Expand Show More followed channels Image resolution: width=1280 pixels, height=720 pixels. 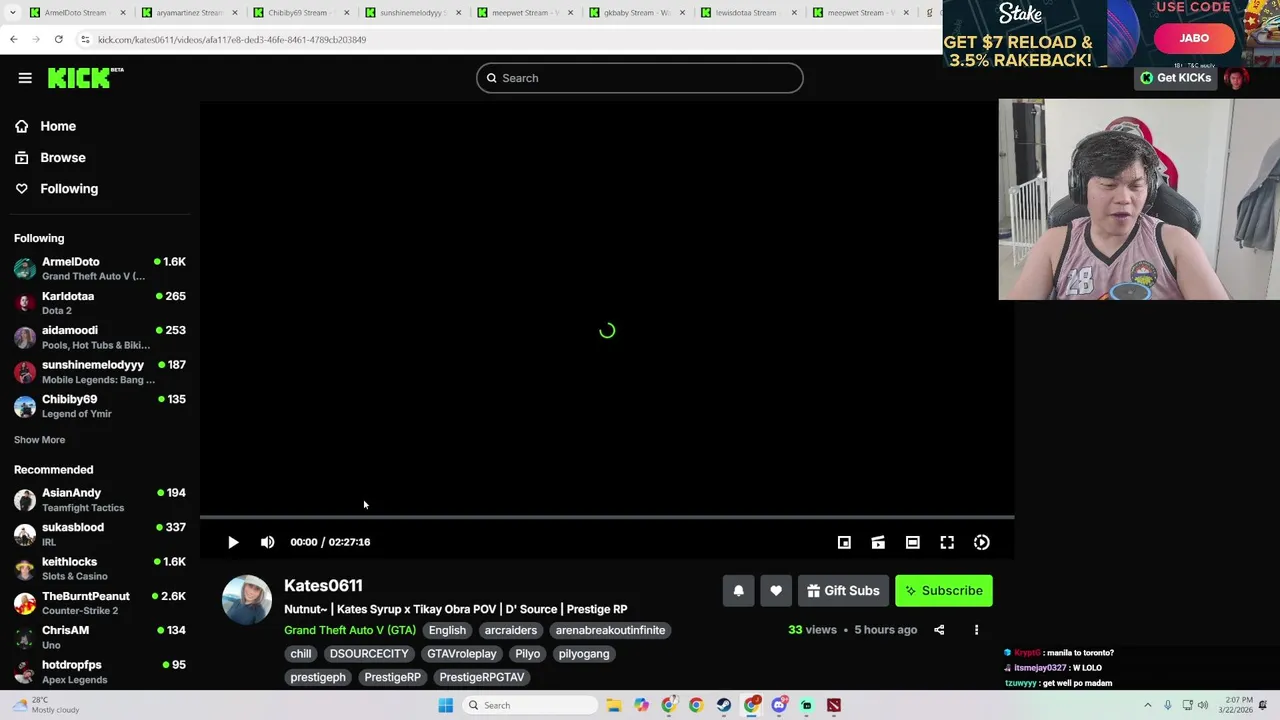pyautogui.click(x=39, y=440)
